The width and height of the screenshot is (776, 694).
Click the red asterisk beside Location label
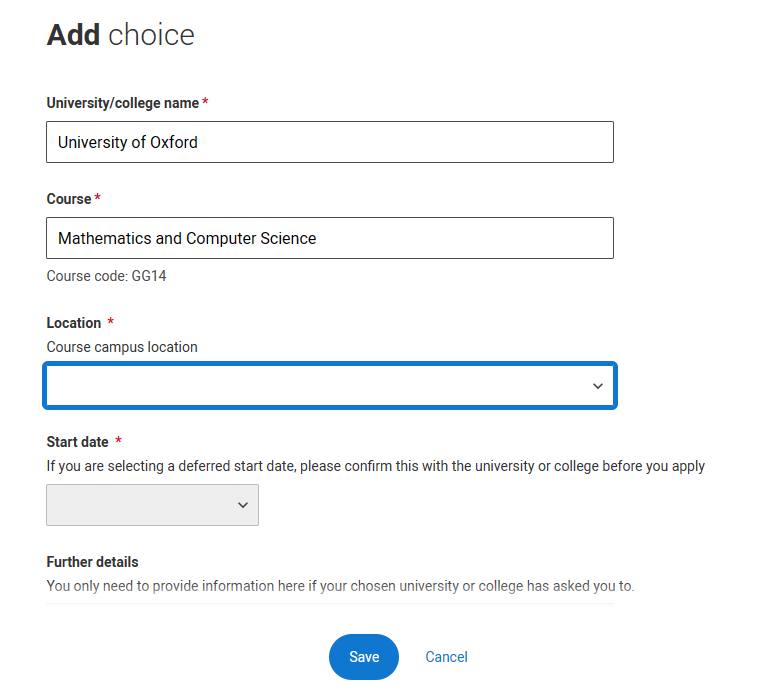point(111,321)
